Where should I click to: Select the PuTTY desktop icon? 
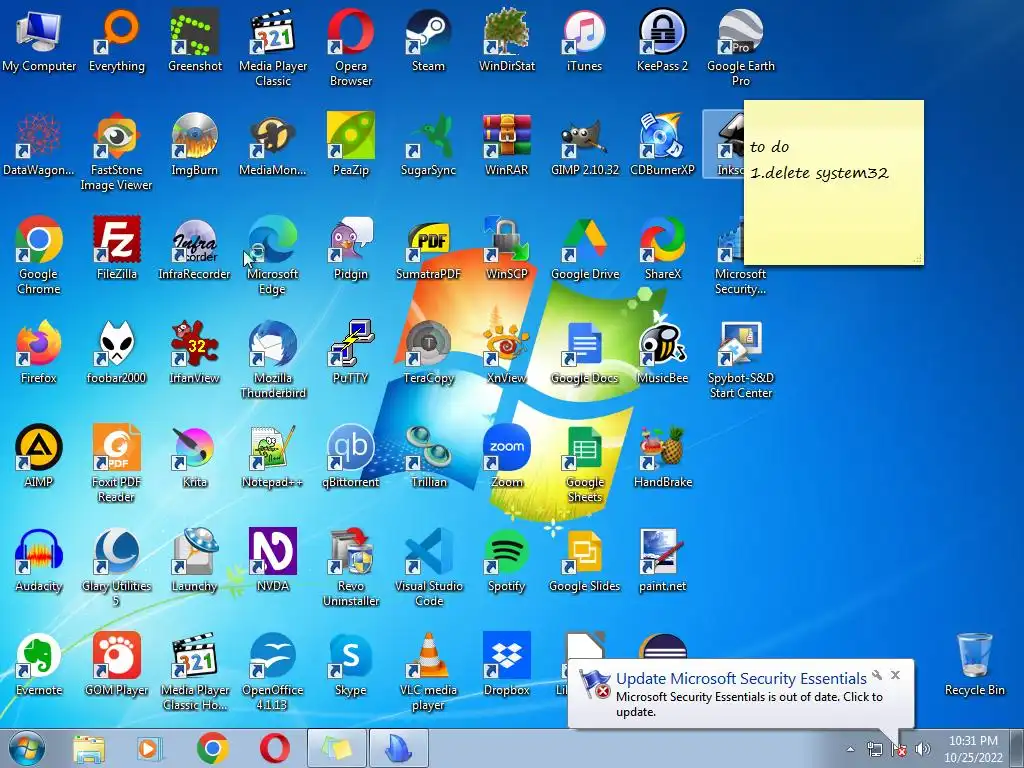[x=351, y=352]
